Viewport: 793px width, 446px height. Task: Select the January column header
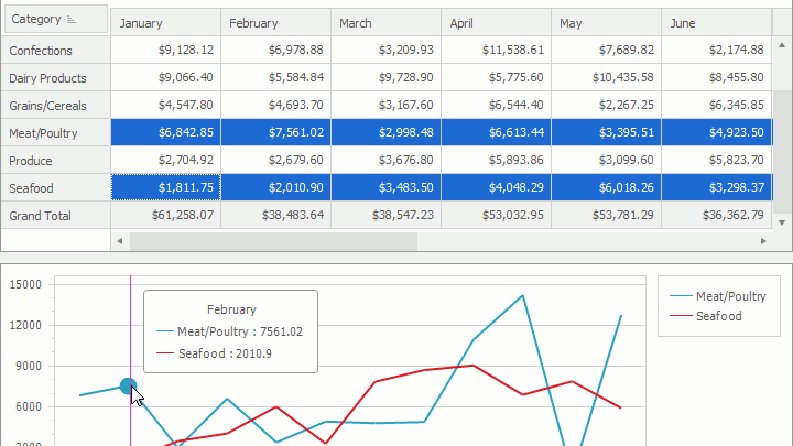tap(165, 23)
